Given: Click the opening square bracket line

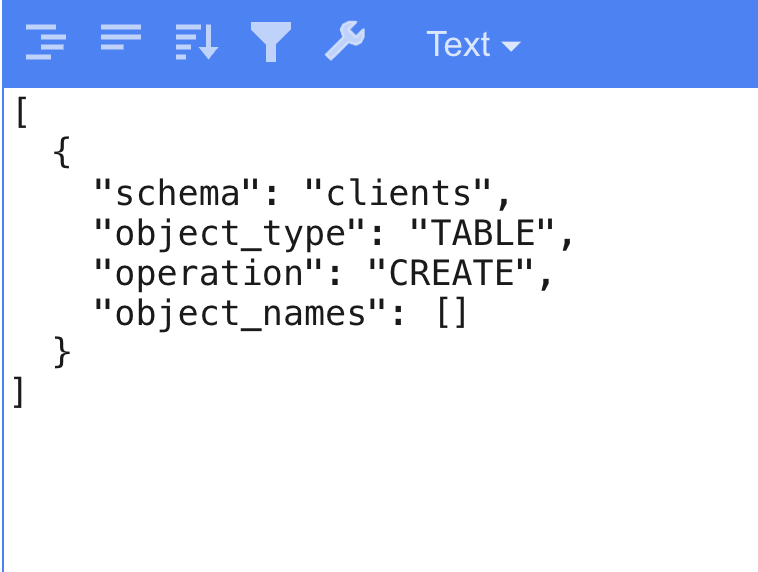Looking at the screenshot, I should click(21, 113).
